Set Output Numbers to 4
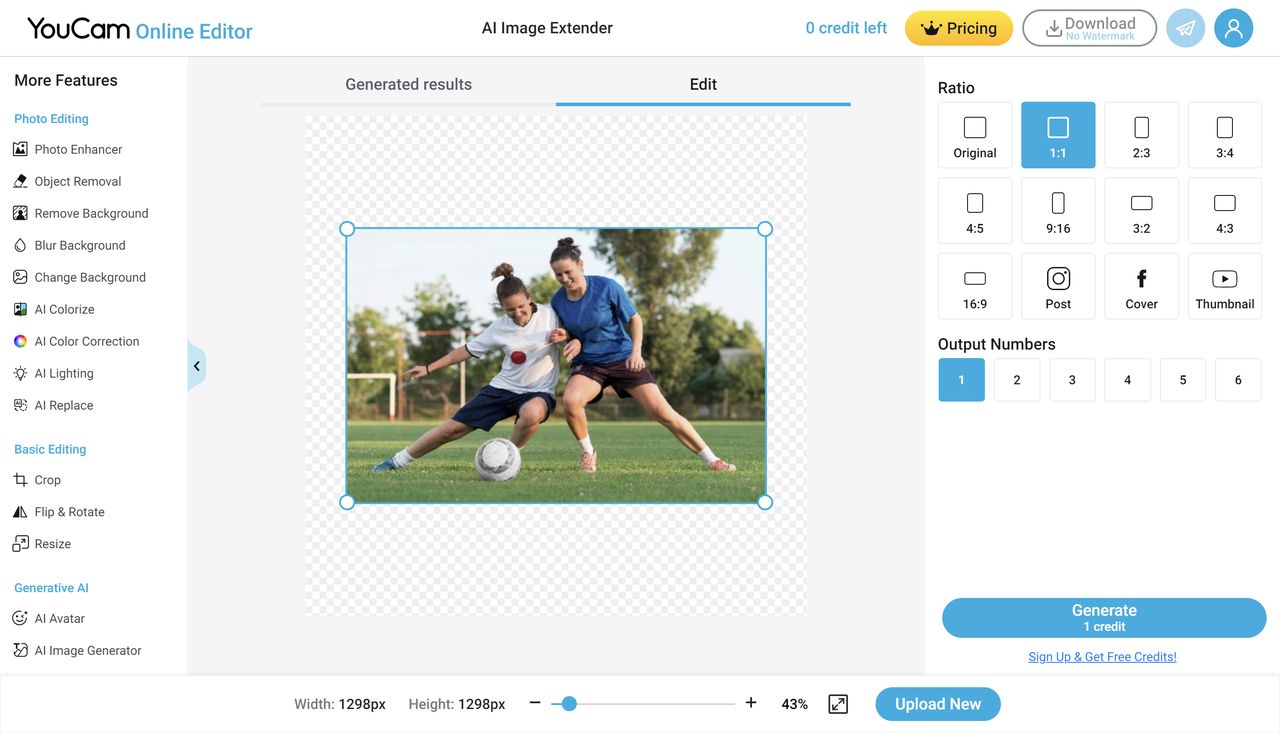Viewport: 1280px width, 733px height. click(1127, 380)
